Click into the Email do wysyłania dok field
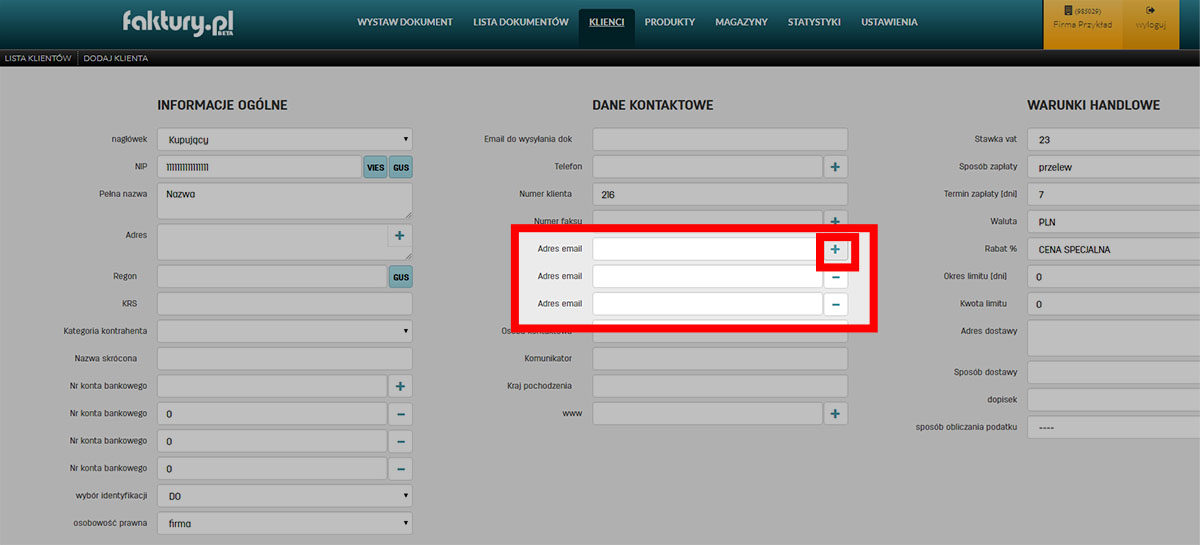 (719, 140)
